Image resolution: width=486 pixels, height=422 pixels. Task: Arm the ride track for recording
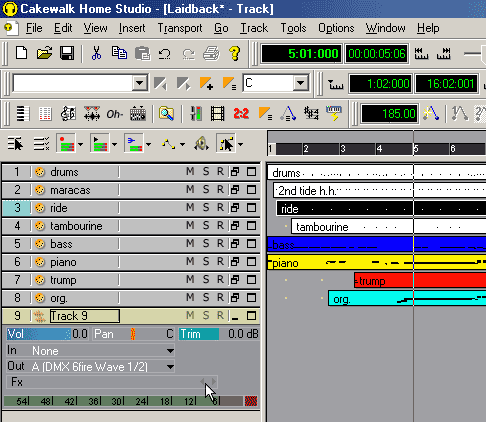(220, 208)
